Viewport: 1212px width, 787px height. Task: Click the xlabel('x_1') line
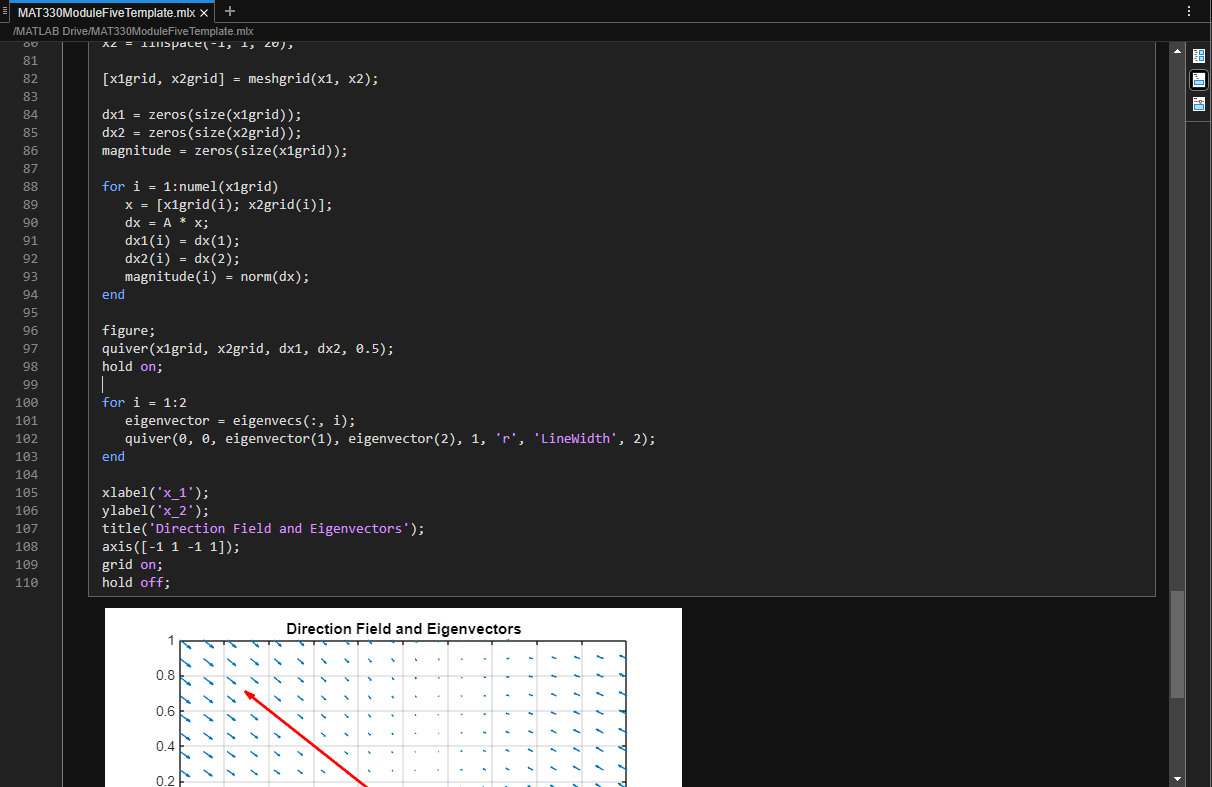pyautogui.click(x=156, y=493)
